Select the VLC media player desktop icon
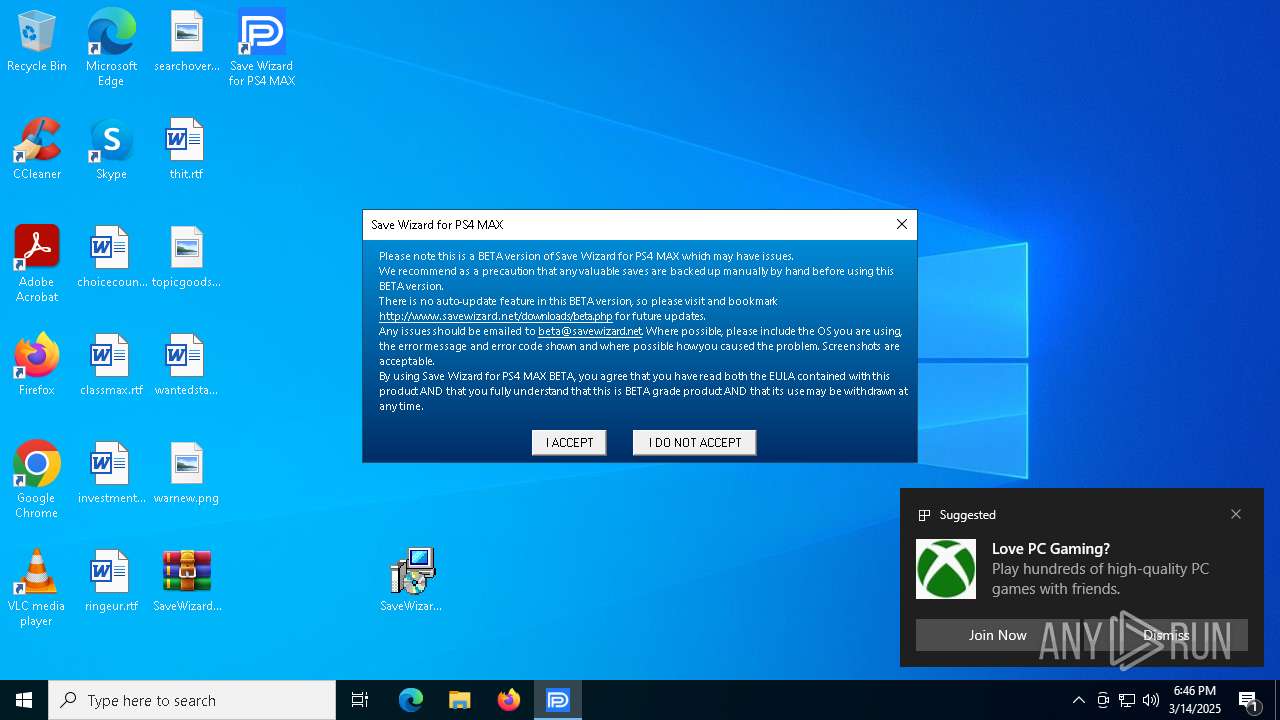The height and width of the screenshot is (720, 1280). 37,588
